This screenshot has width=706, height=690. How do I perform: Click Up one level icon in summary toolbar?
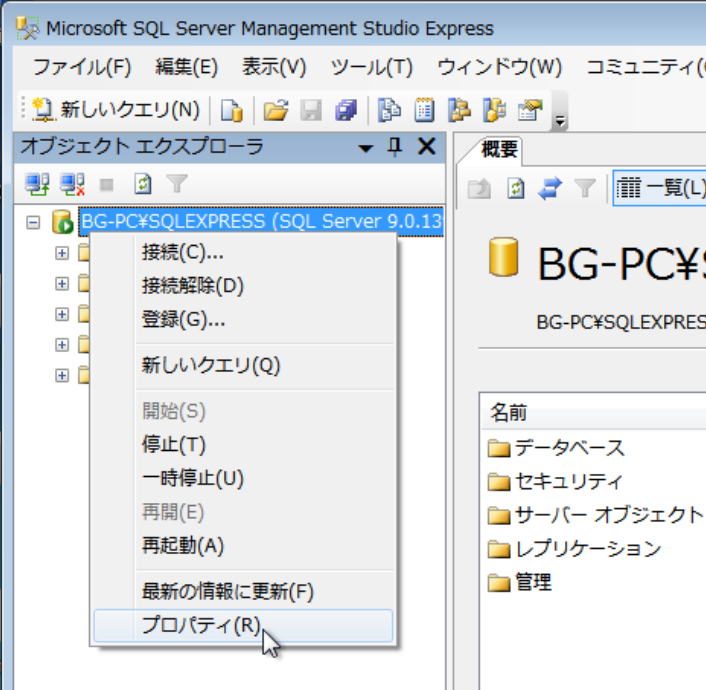point(479,188)
